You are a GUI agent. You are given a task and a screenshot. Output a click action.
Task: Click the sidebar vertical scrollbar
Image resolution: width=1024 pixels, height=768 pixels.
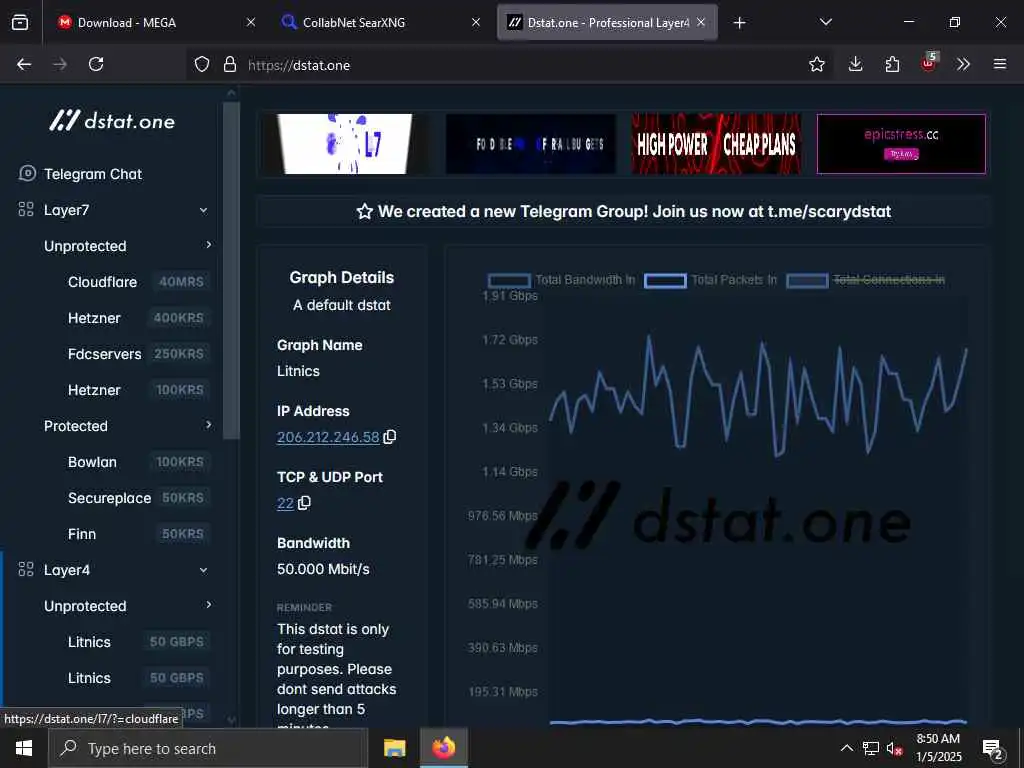coord(231,271)
